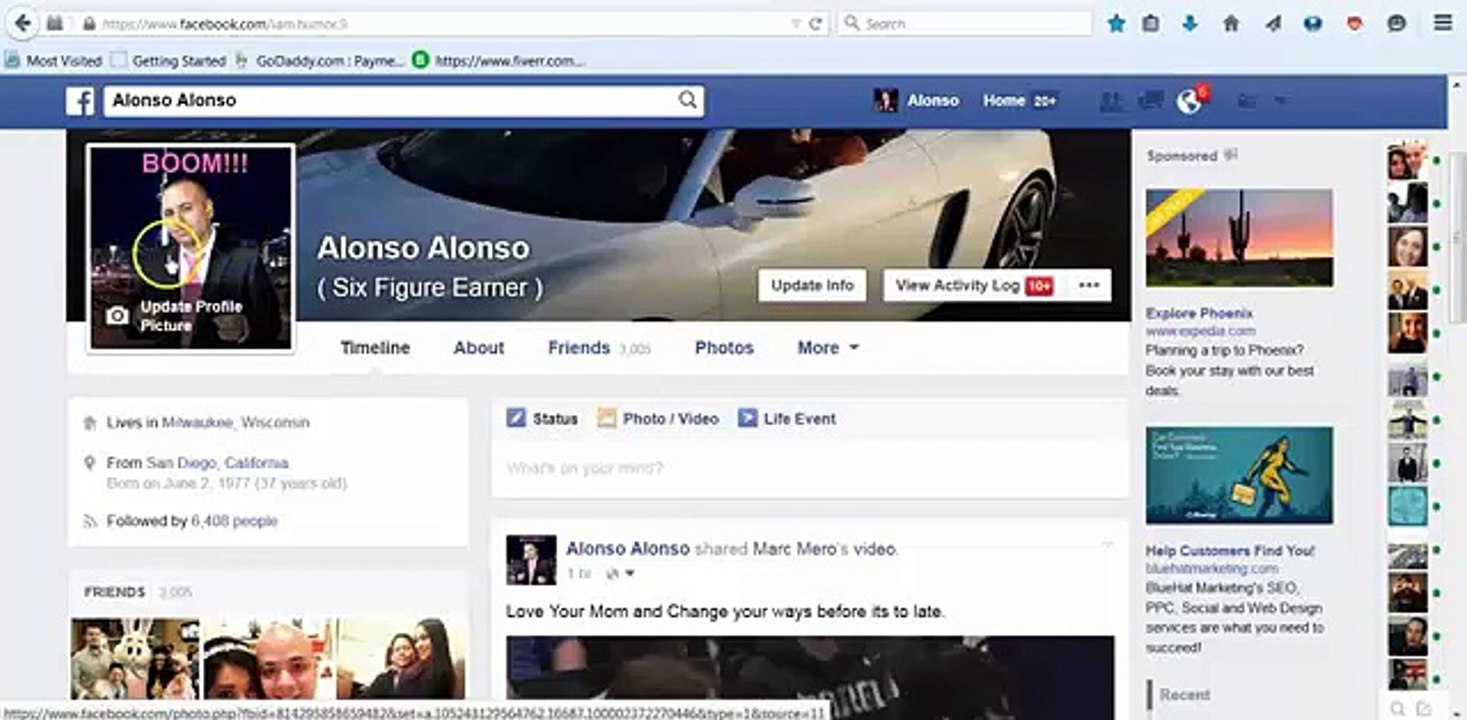Switch to the Timeline tab
Viewport: 1467px width, 720px height.
pos(375,348)
